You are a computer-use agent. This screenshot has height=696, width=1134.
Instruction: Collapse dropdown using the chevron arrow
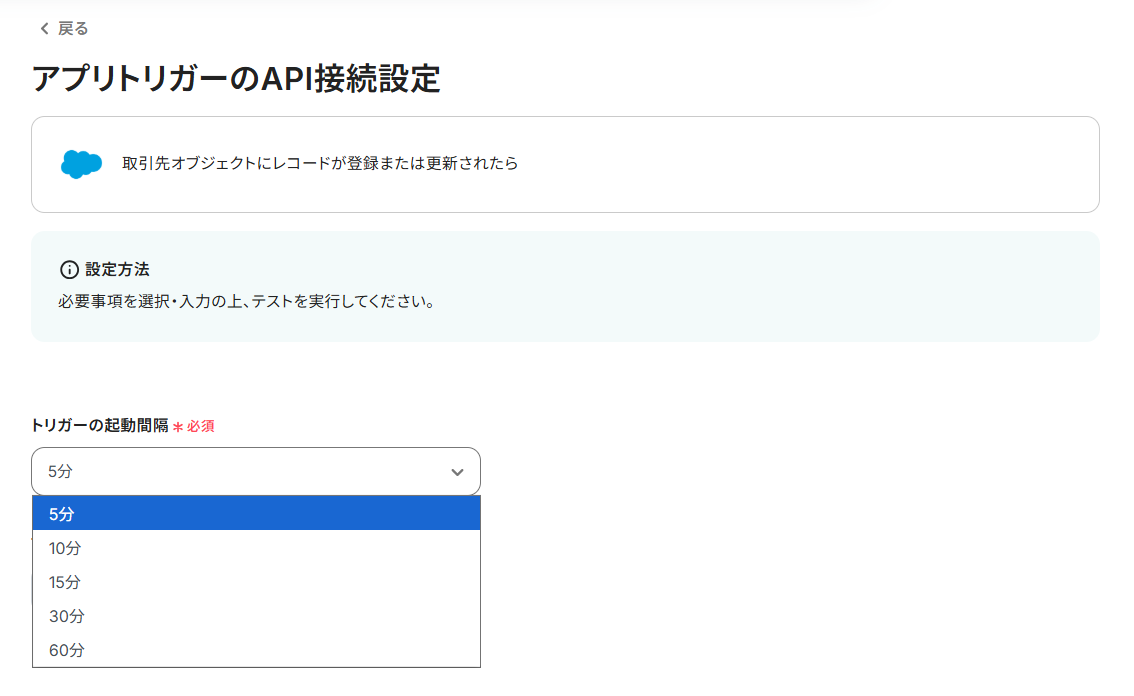[457, 472]
